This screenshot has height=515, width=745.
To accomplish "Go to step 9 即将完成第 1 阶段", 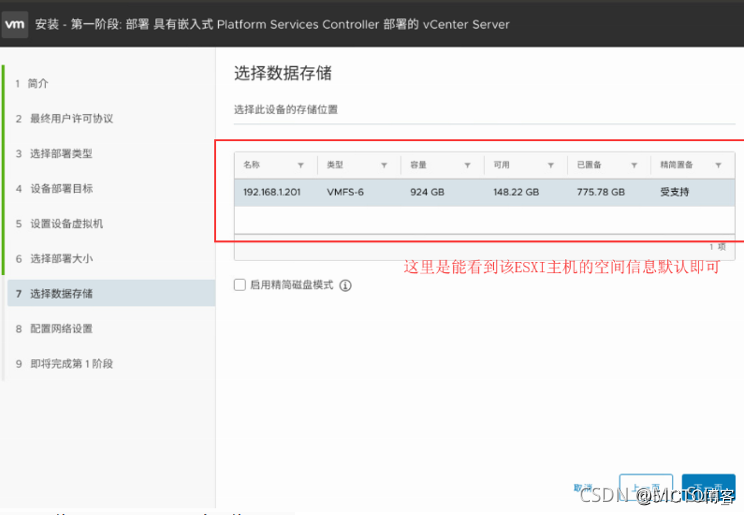I will (64, 364).
